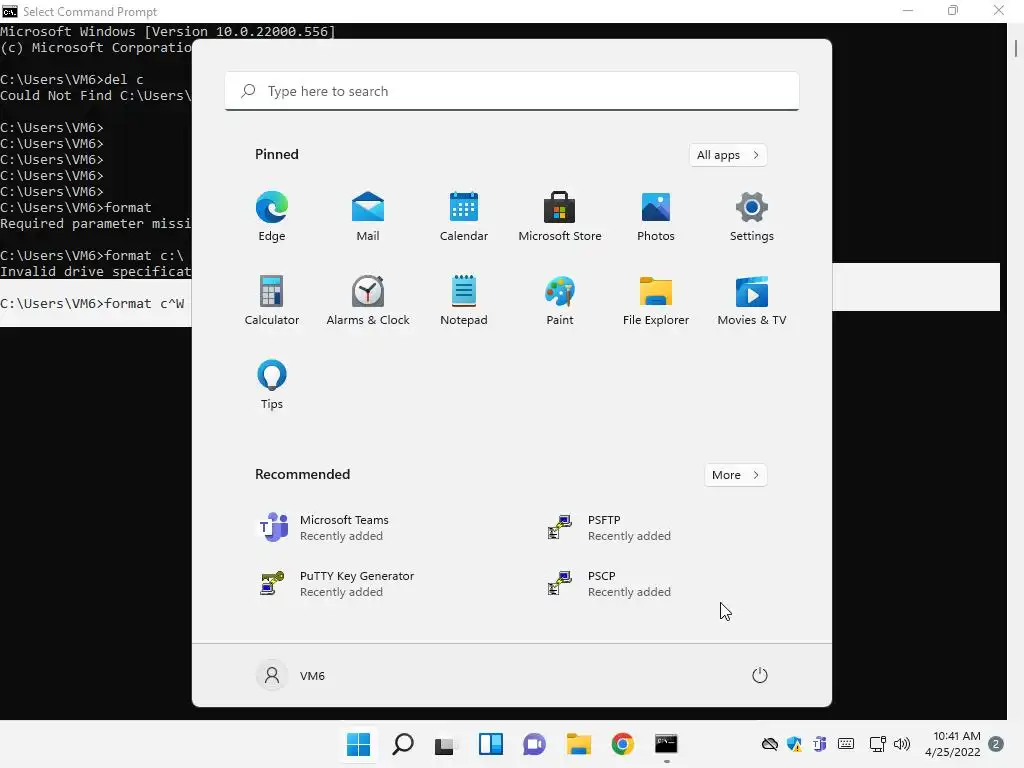Viewport: 1024px width, 768px height.
Task: Click Command Prompt title bar icon
Action: pyautogui.click(x=10, y=11)
